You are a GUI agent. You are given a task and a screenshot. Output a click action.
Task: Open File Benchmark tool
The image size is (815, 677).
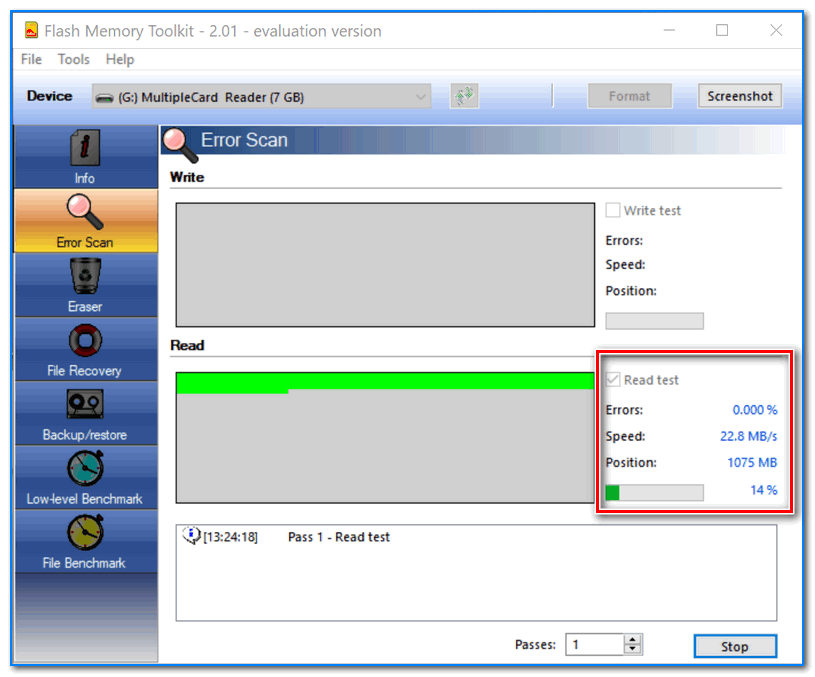86,541
